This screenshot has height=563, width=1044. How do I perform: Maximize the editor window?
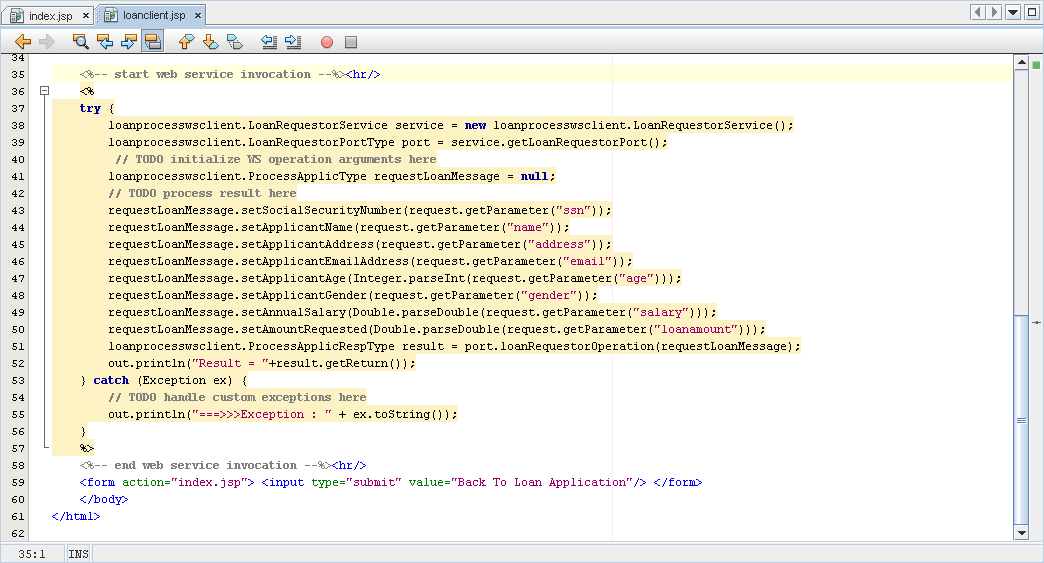point(1032,12)
